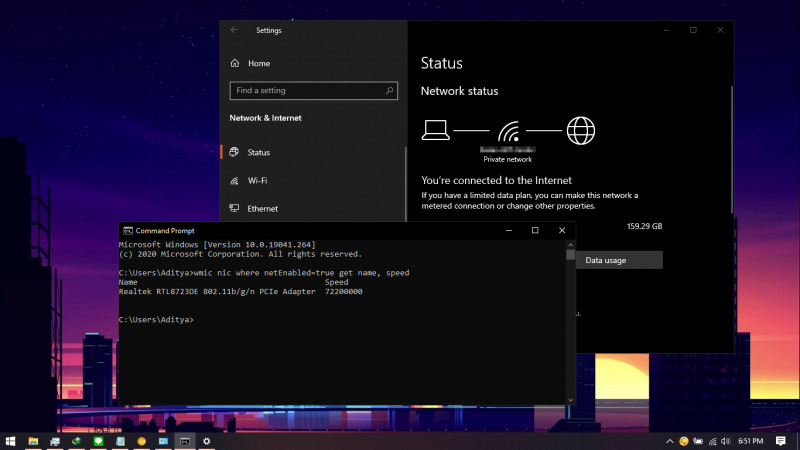Minimize the Command Prompt window
The image size is (800, 450).
click(x=509, y=231)
